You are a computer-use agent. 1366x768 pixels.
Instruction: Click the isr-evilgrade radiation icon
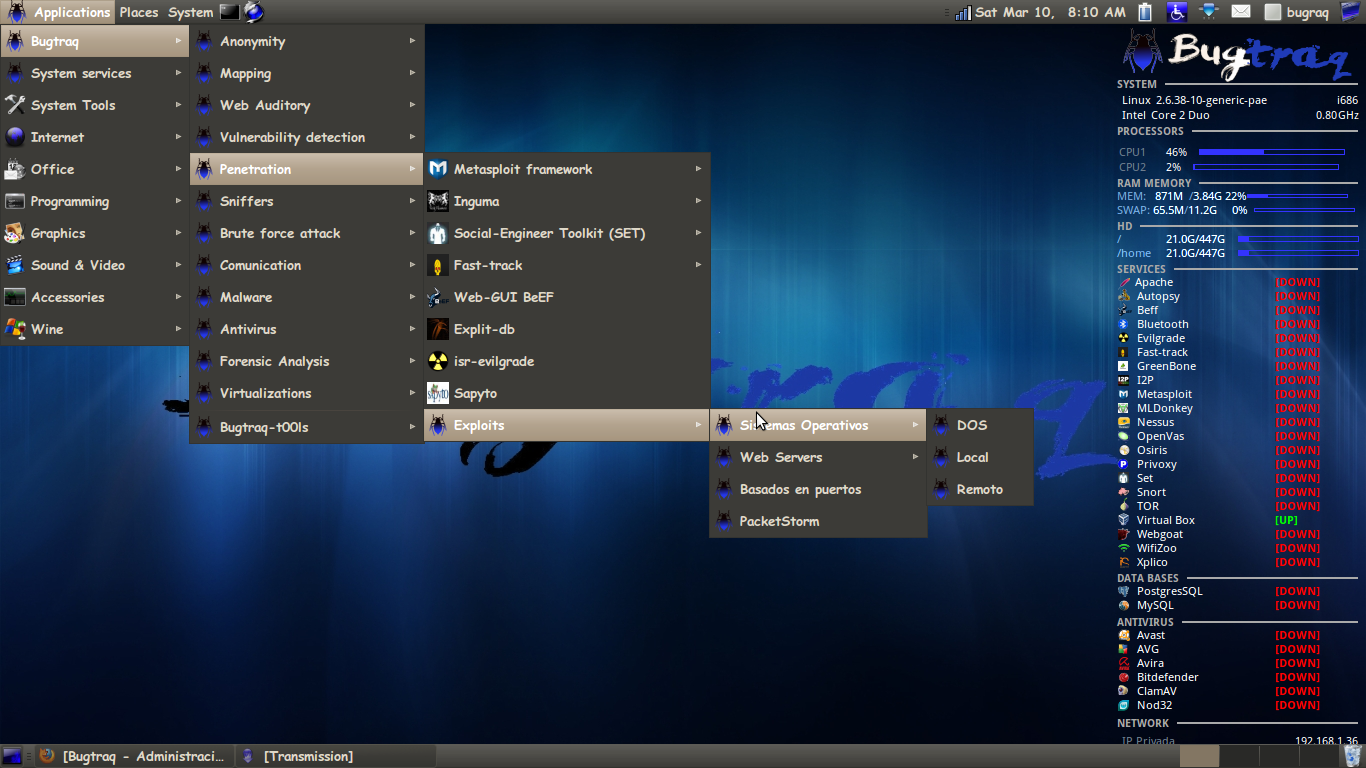(438, 361)
